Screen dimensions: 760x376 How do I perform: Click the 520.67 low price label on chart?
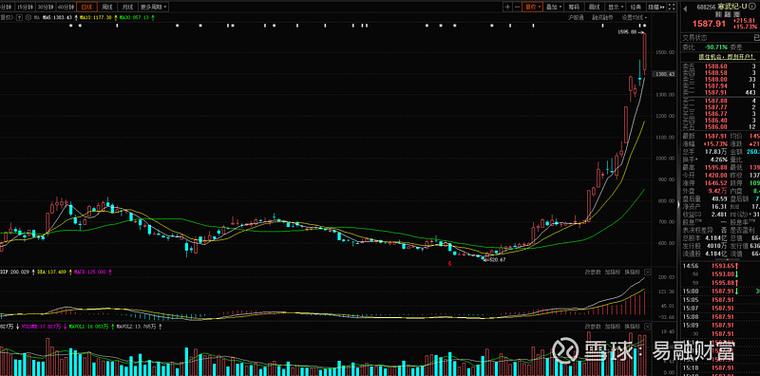click(497, 260)
